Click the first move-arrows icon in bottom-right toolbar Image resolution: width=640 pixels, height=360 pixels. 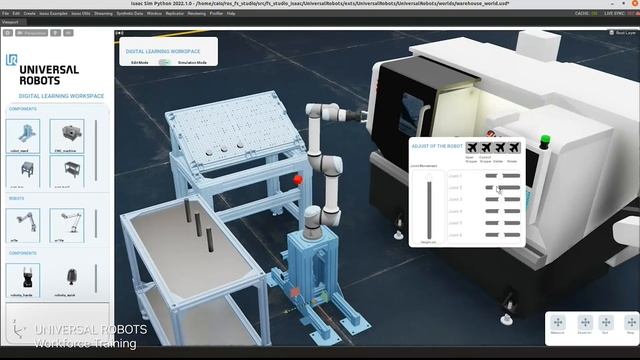tap(558, 322)
